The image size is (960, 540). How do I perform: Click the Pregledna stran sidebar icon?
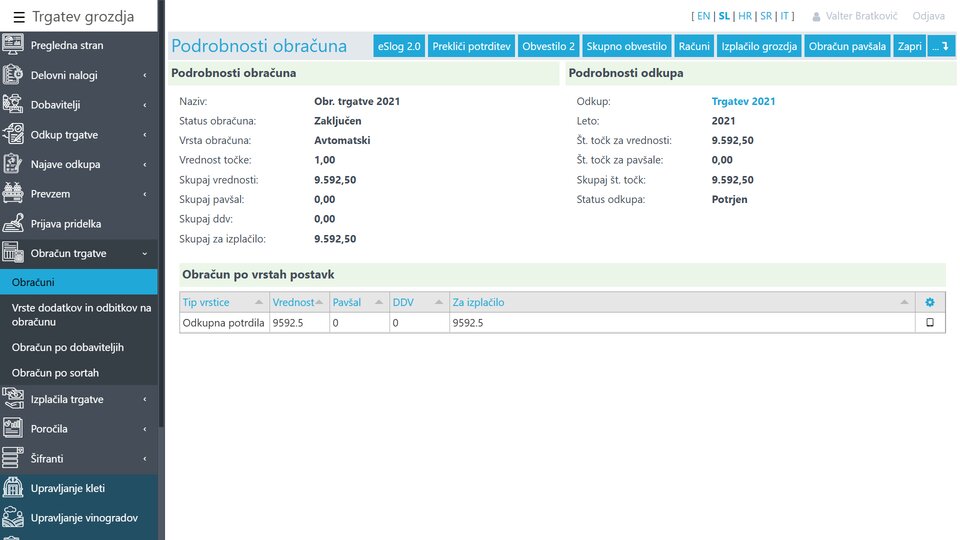pos(13,45)
